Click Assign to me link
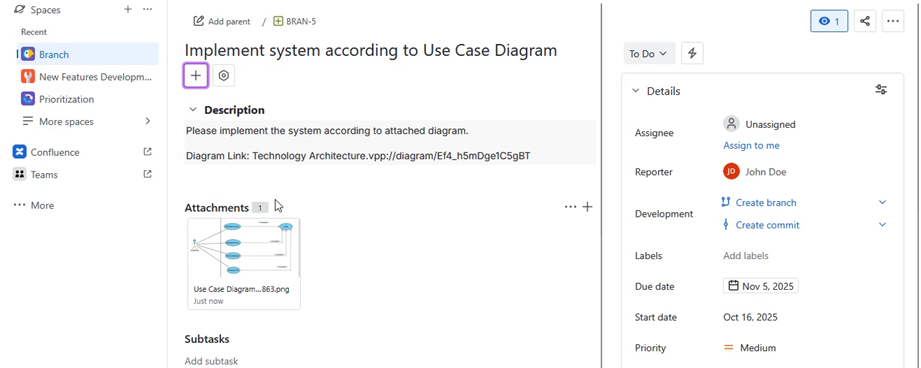 point(751,145)
